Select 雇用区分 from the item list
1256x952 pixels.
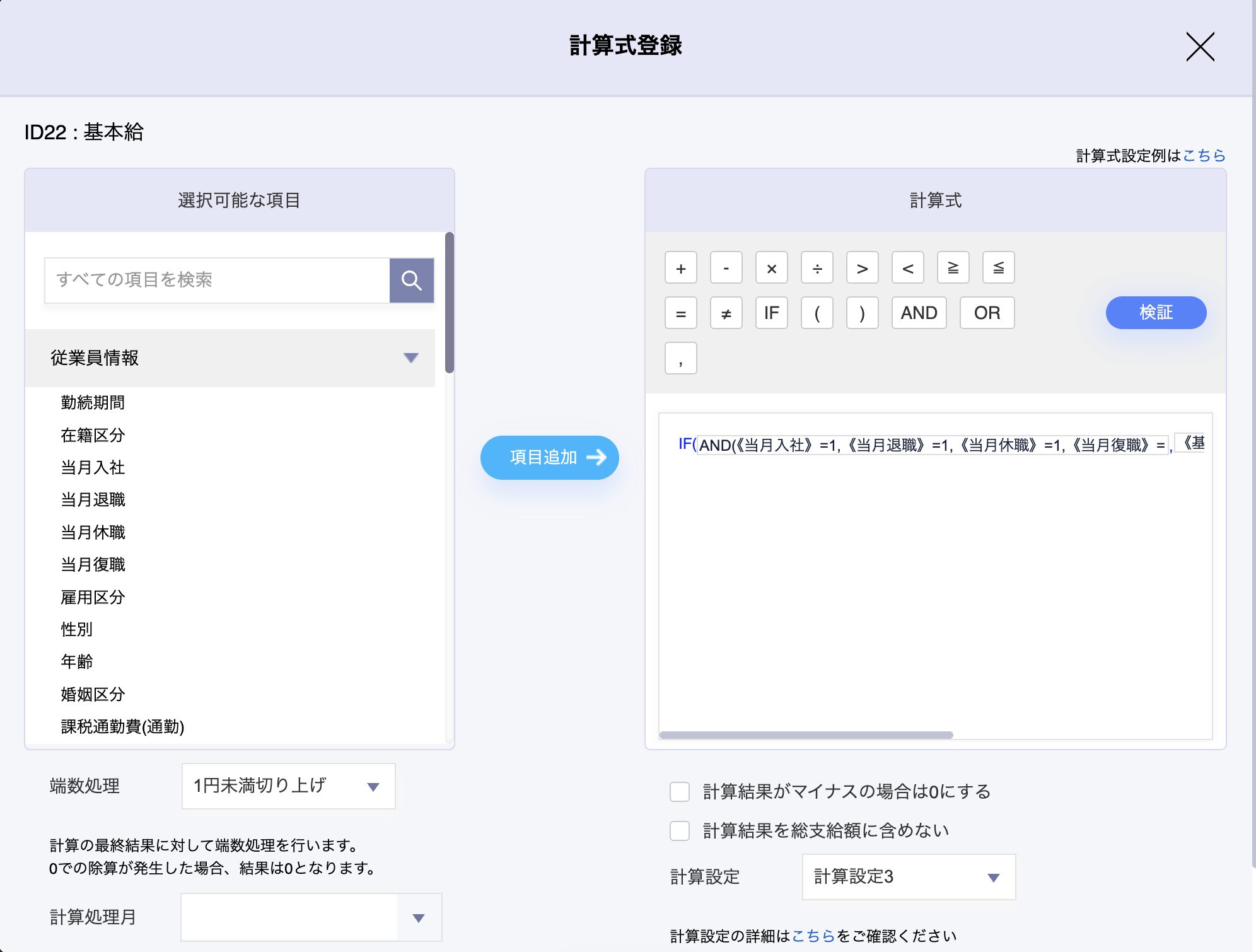coord(93,597)
